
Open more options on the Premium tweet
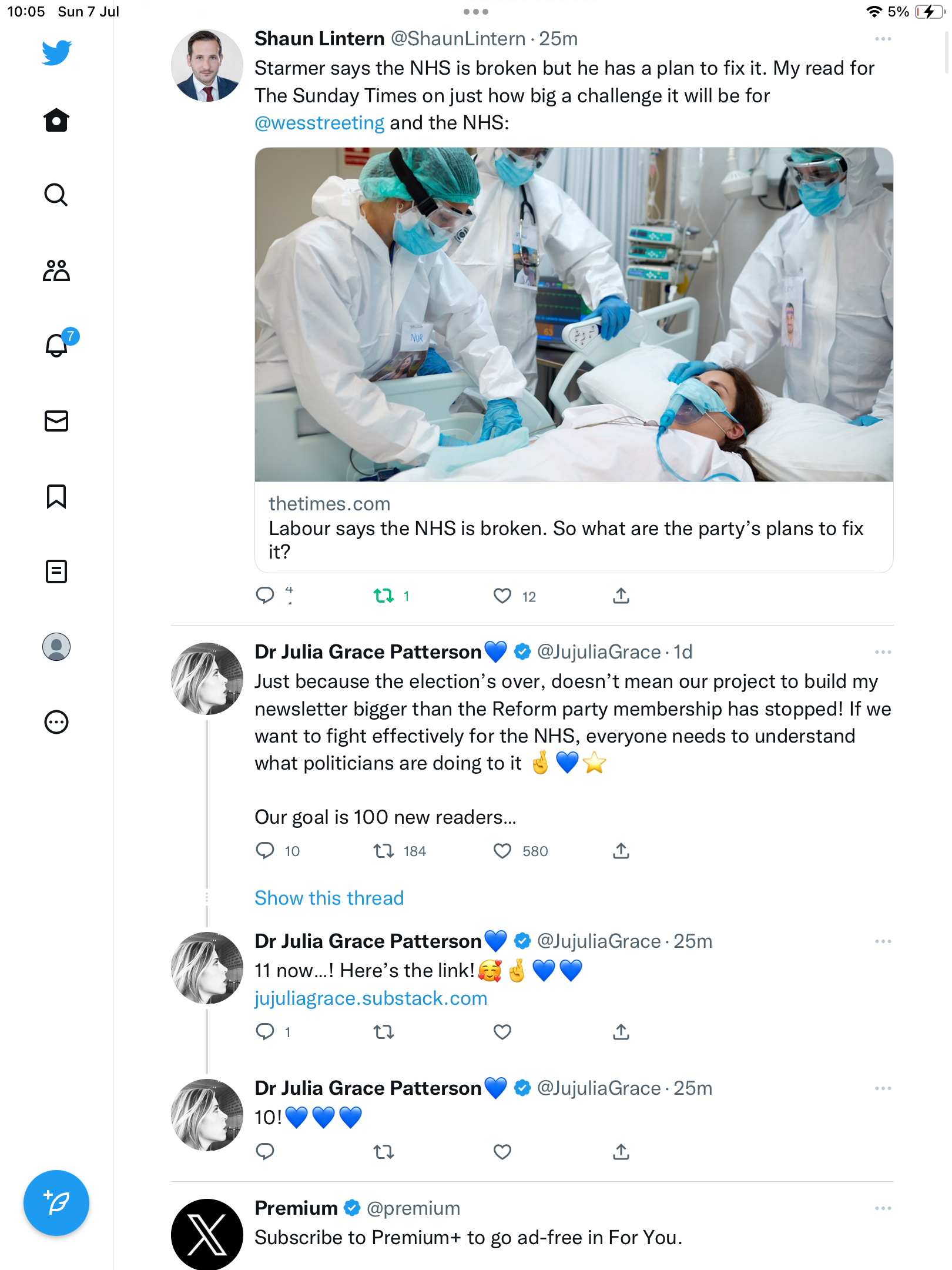pos(883,1208)
